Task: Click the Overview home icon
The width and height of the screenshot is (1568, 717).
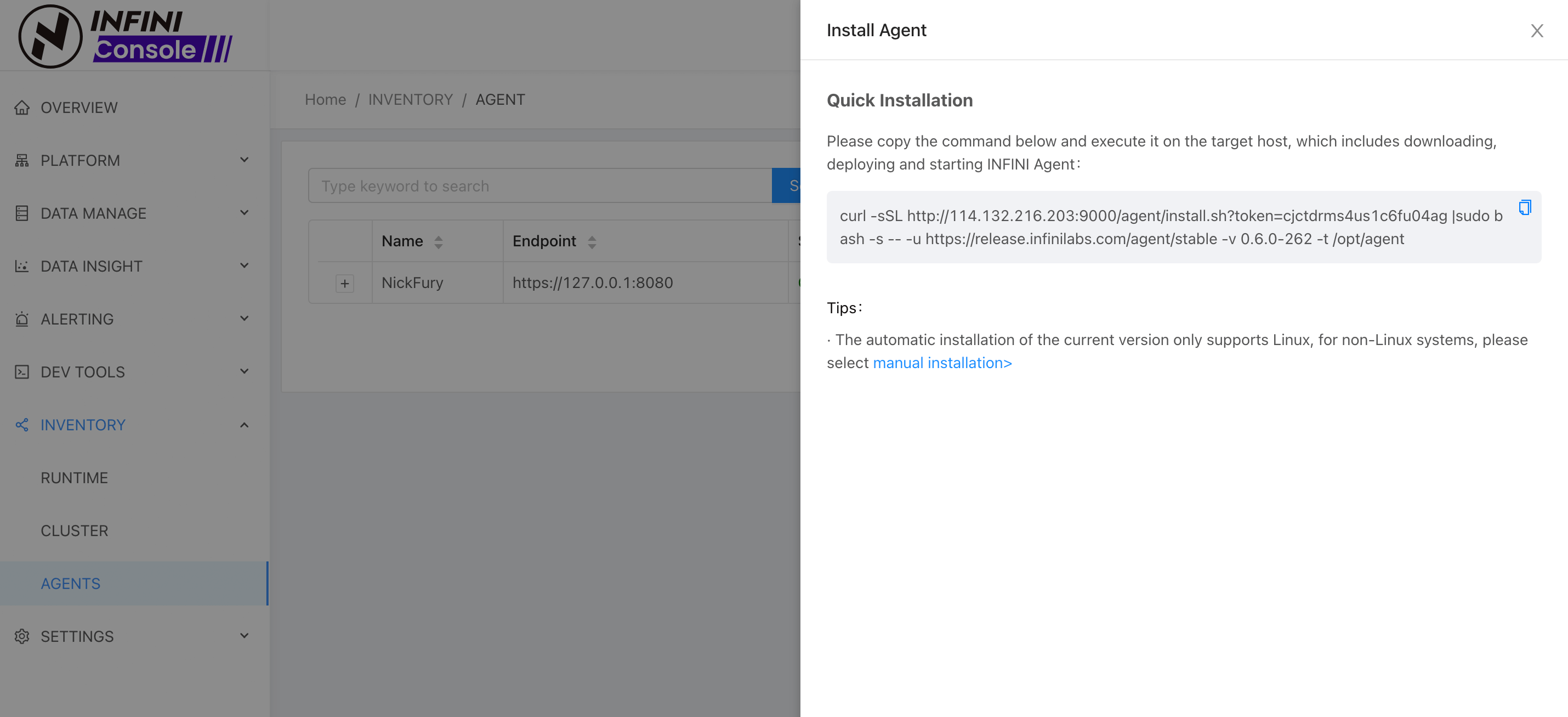Action: tap(22, 107)
